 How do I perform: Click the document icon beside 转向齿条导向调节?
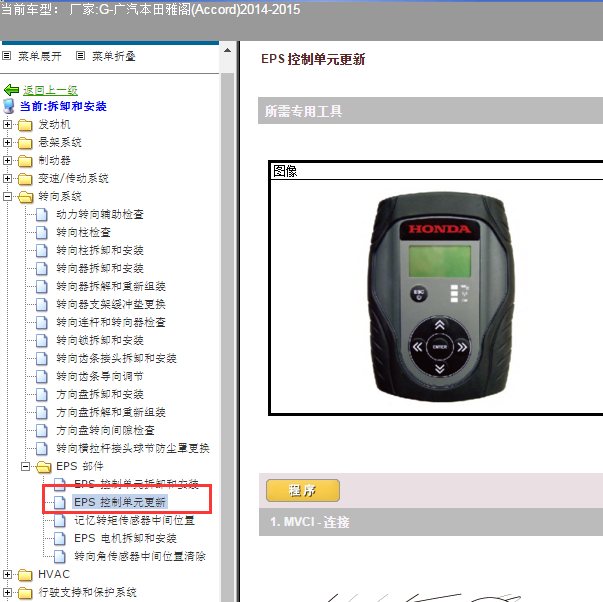[x=42, y=377]
